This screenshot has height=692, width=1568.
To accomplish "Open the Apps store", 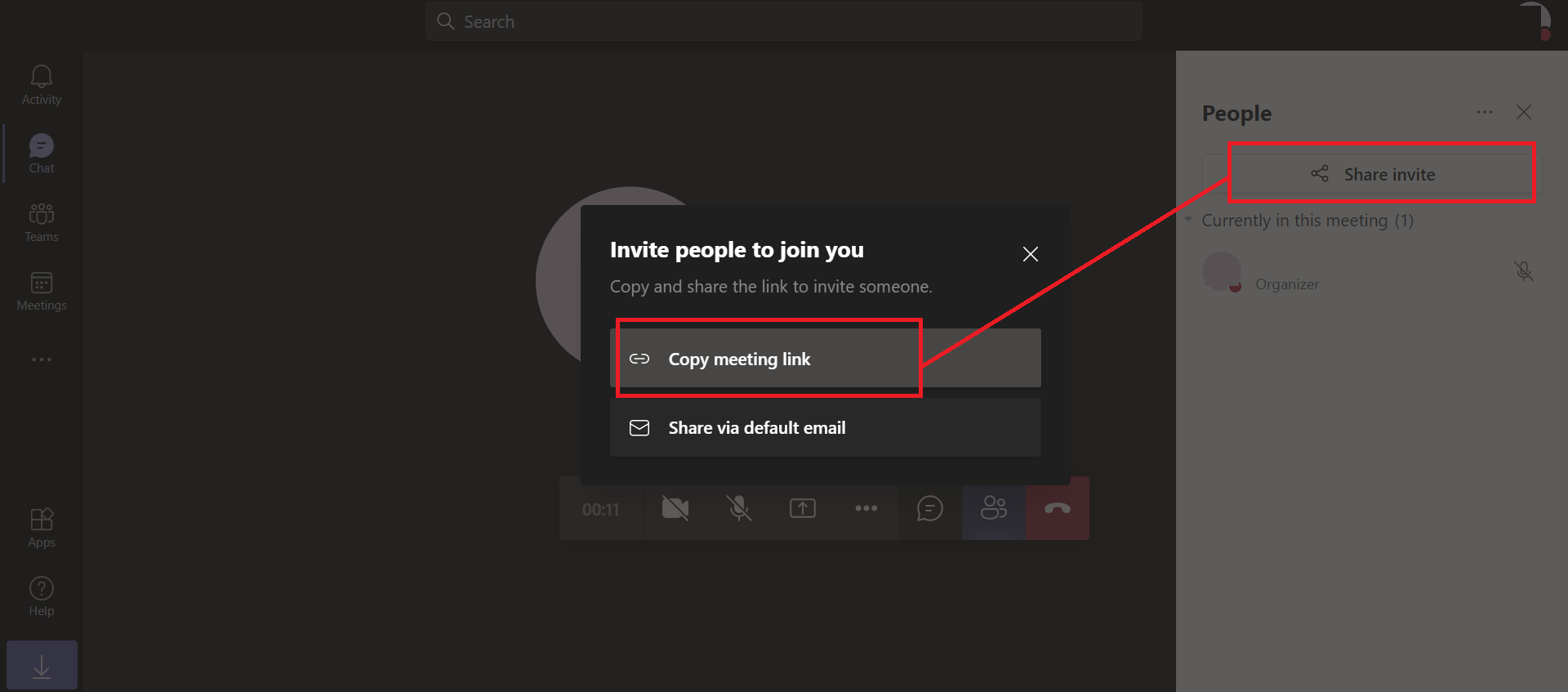I will (42, 528).
